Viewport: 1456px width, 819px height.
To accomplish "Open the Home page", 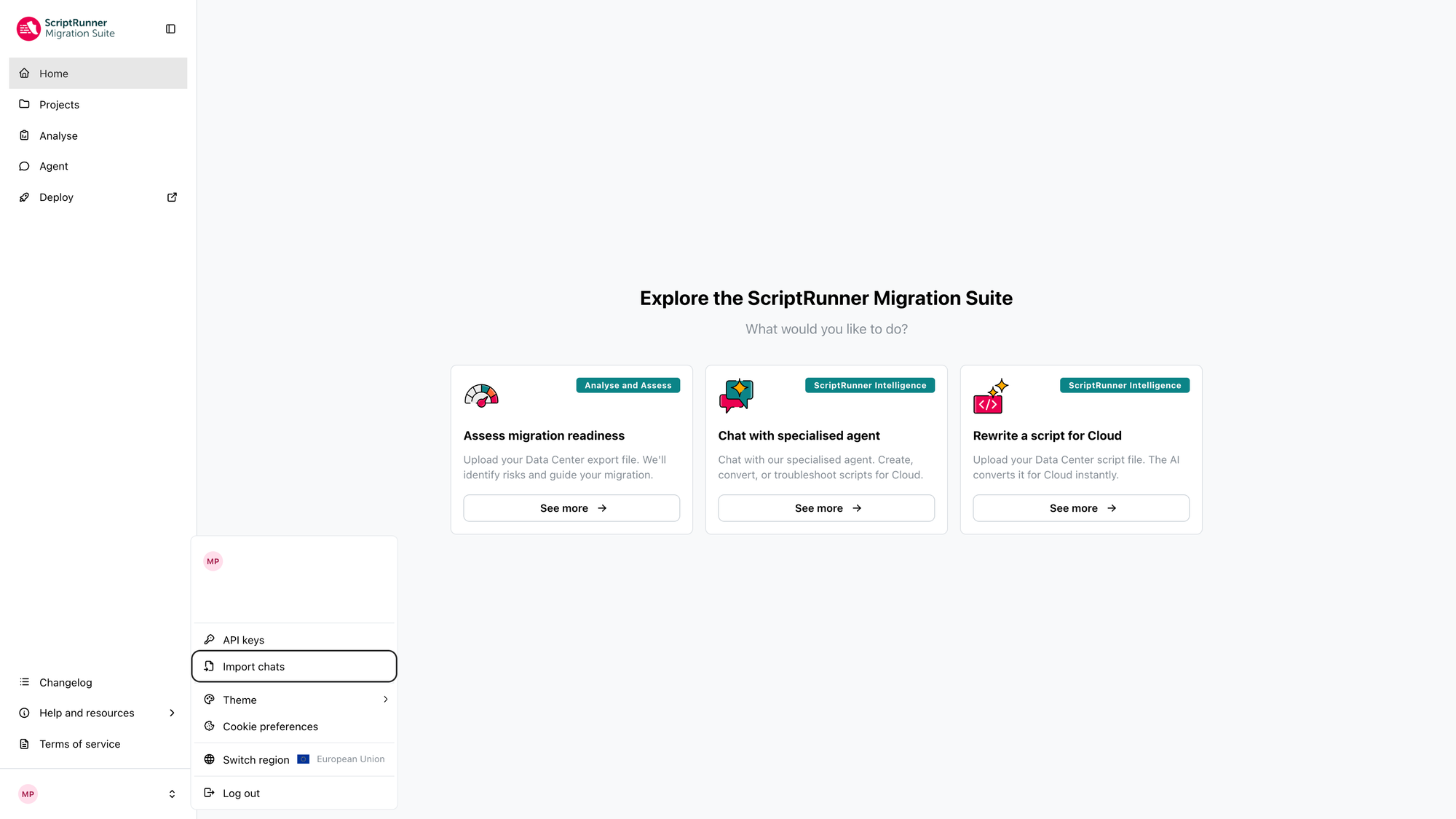I will [x=98, y=74].
